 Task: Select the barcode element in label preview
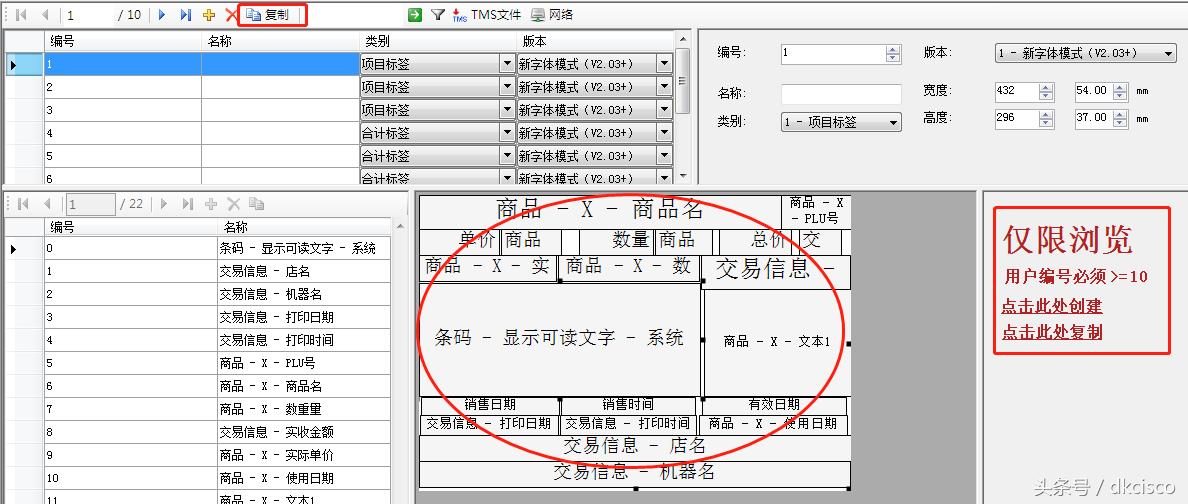[x=560, y=339]
